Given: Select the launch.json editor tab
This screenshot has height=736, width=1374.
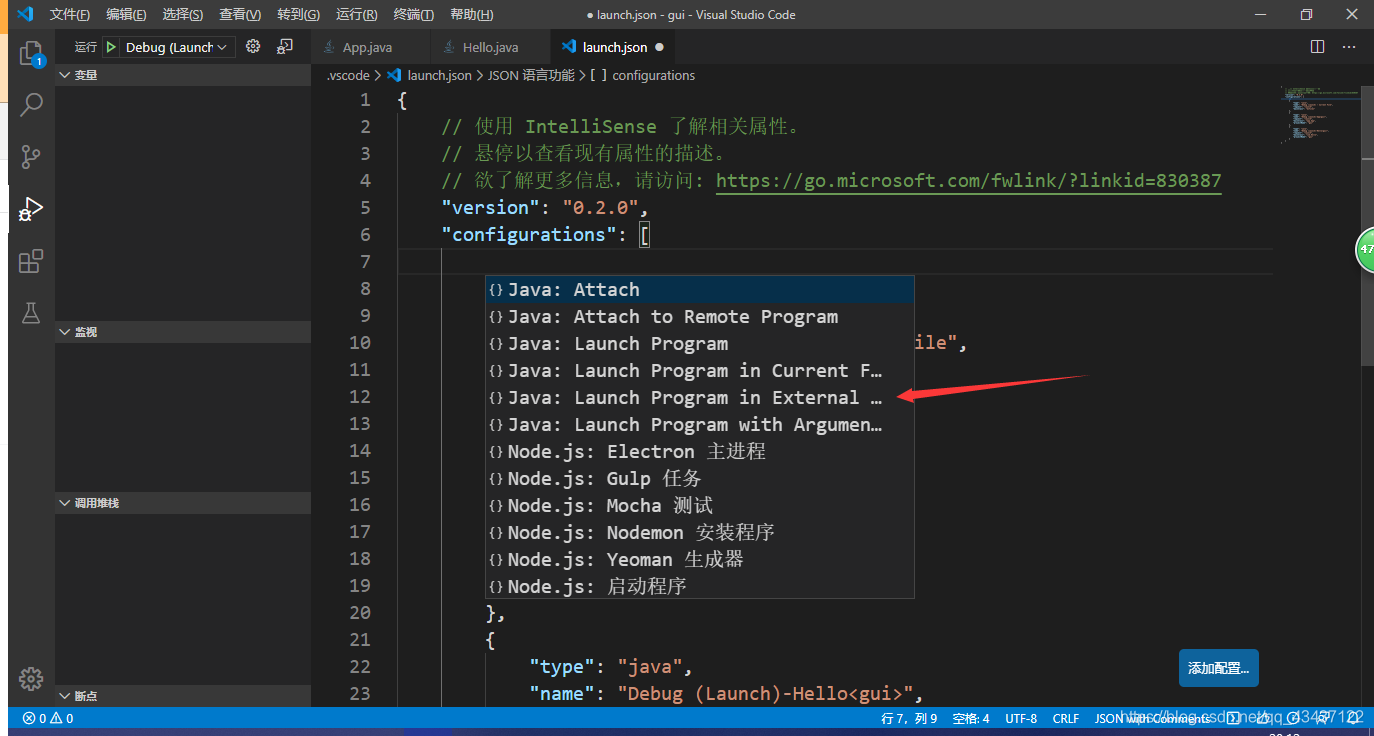Looking at the screenshot, I should click(614, 47).
